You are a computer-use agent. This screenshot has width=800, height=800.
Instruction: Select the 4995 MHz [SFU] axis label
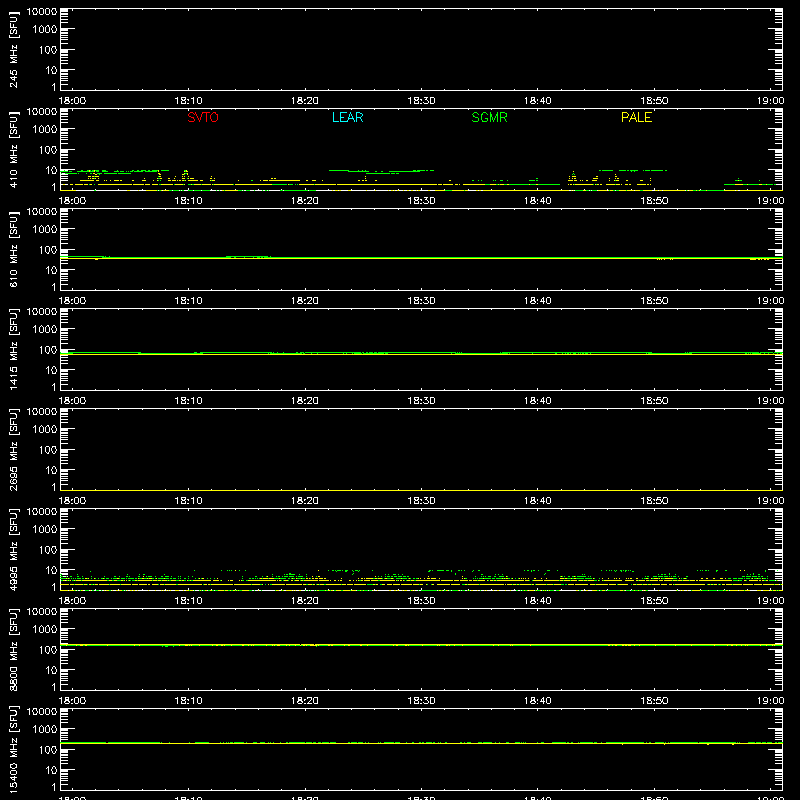13,549
